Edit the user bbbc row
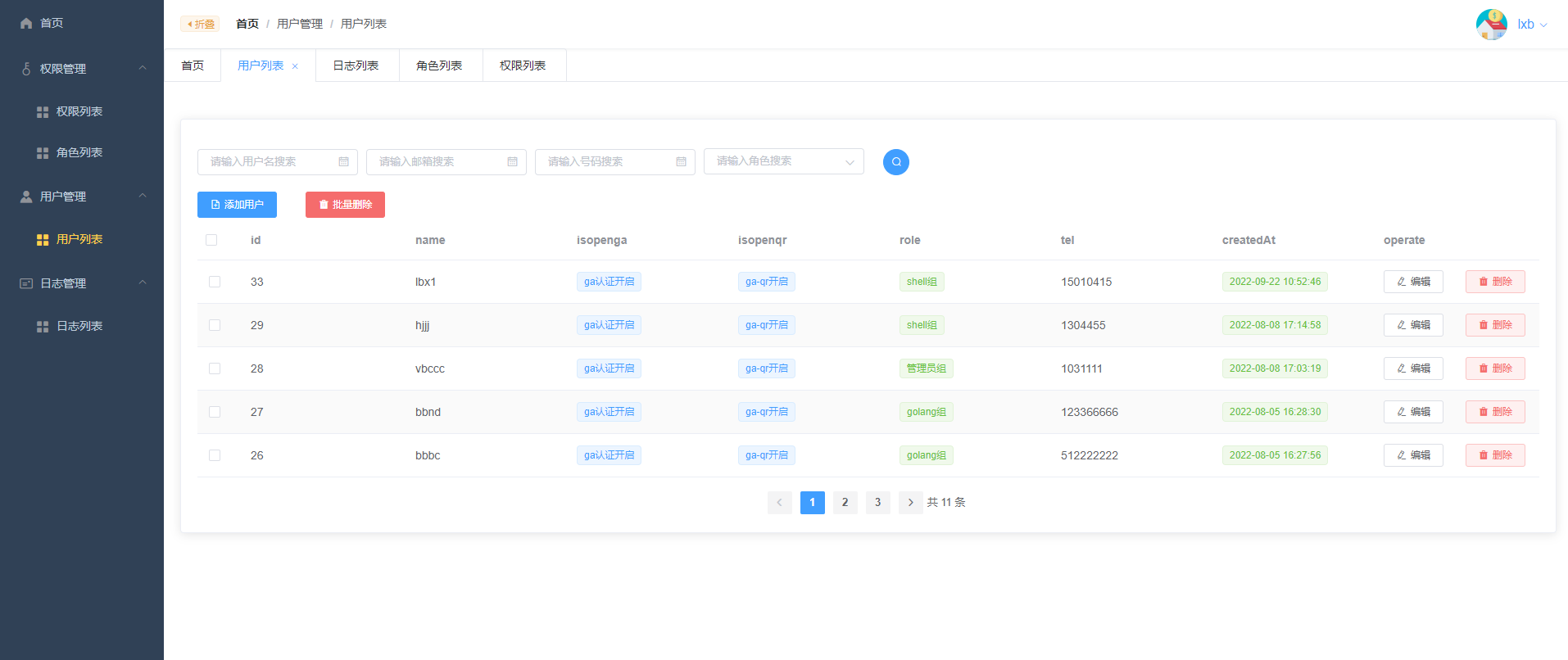Image resolution: width=1568 pixels, height=660 pixels. pos(1413,455)
